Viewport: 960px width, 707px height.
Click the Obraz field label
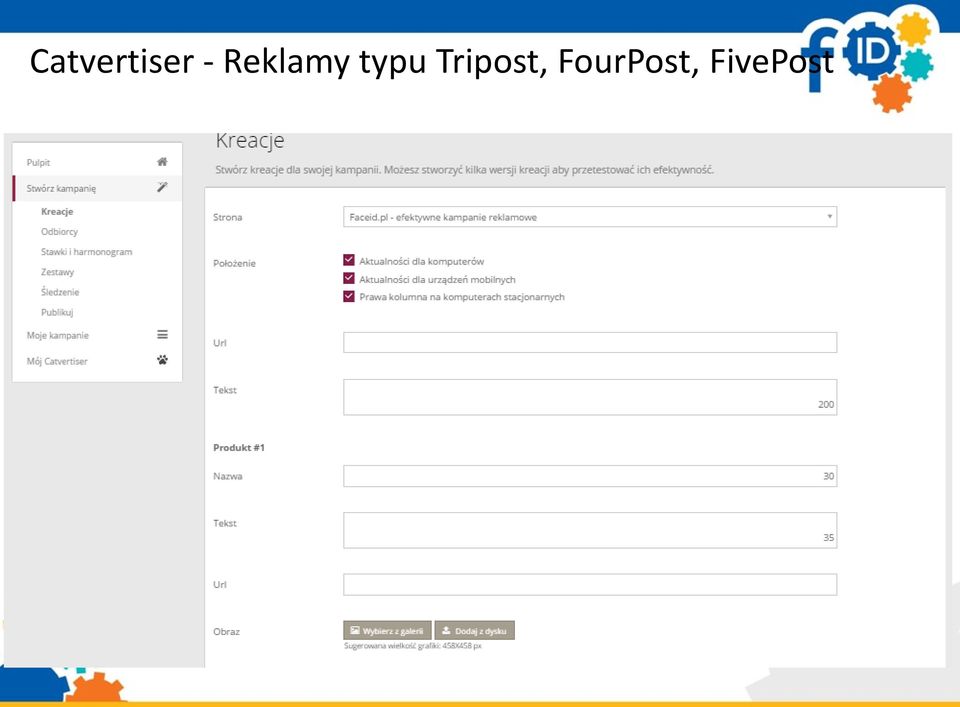(226, 631)
